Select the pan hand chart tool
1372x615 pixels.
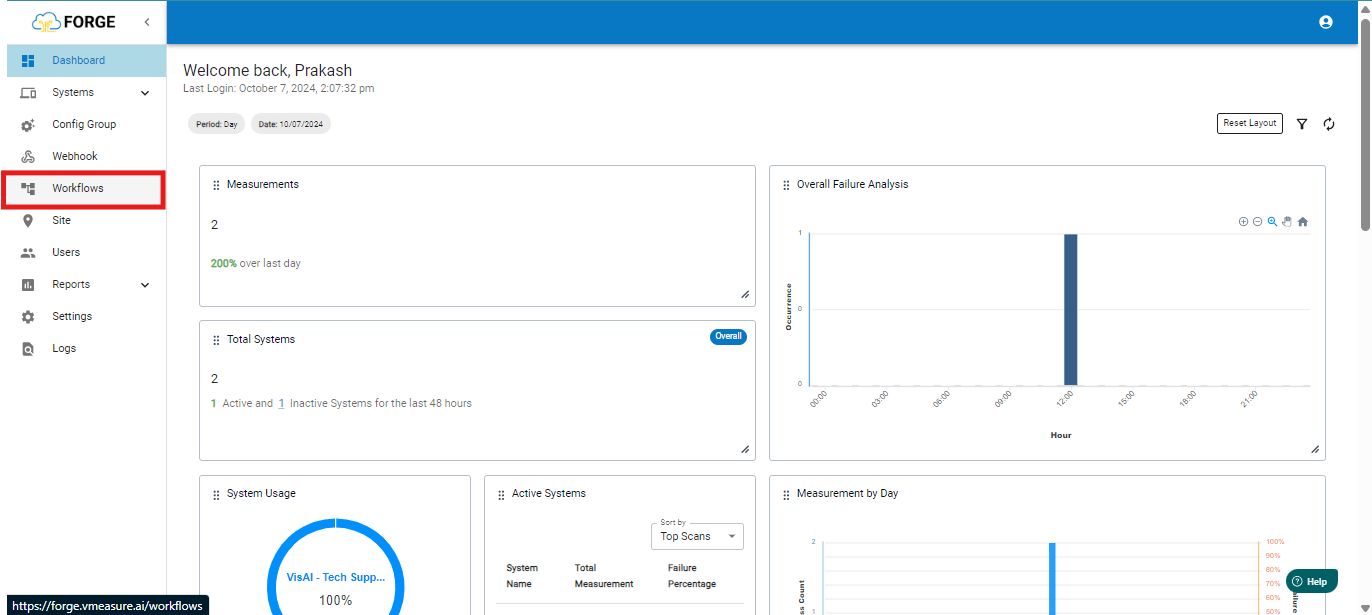click(x=1287, y=222)
